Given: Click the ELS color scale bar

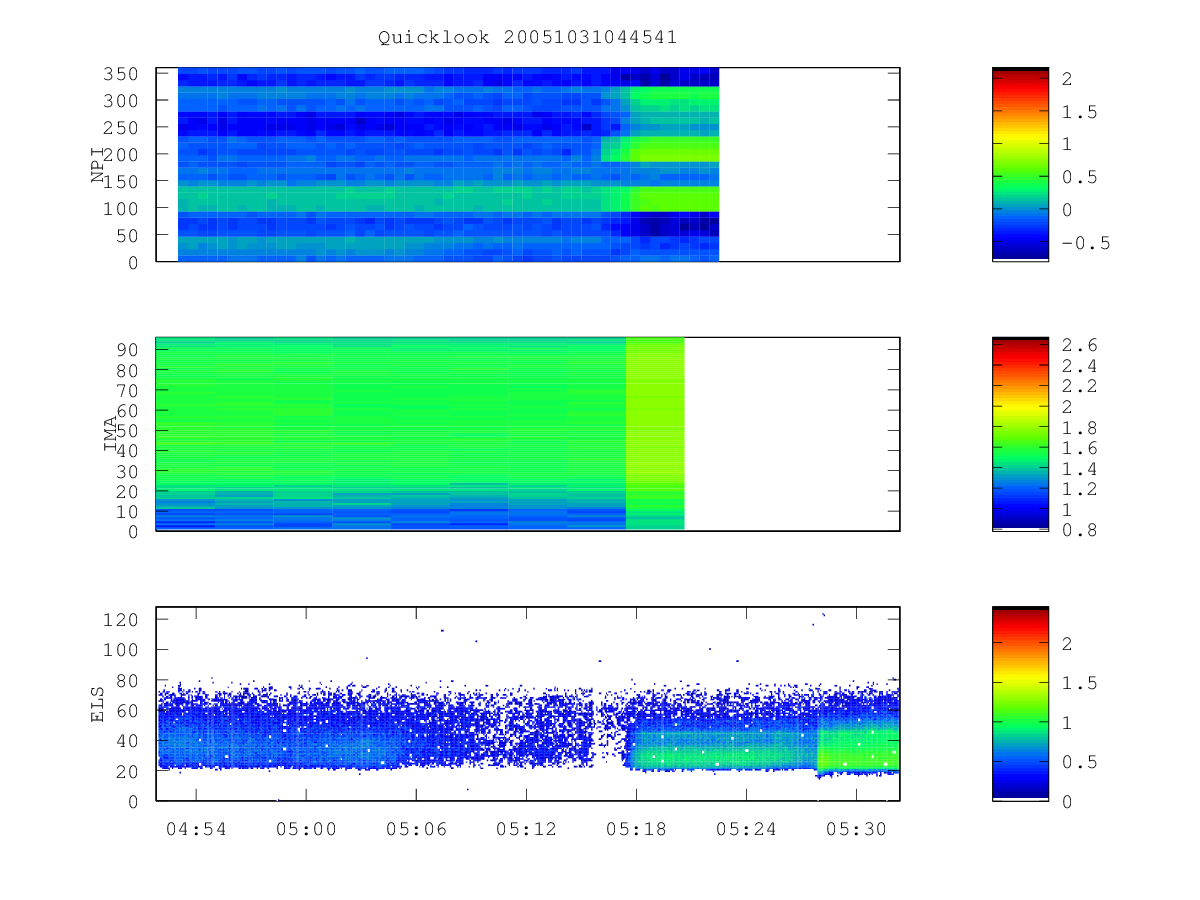Looking at the screenshot, I should tap(1020, 704).
